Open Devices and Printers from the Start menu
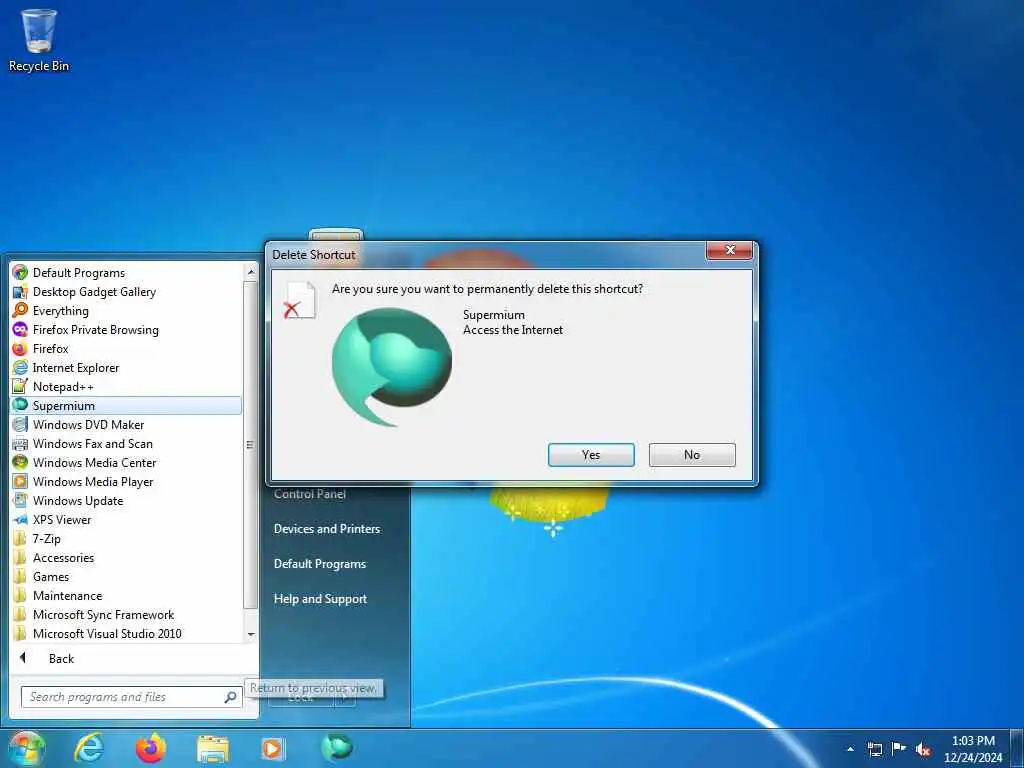Screen dimensions: 1024x768 (x=327, y=528)
